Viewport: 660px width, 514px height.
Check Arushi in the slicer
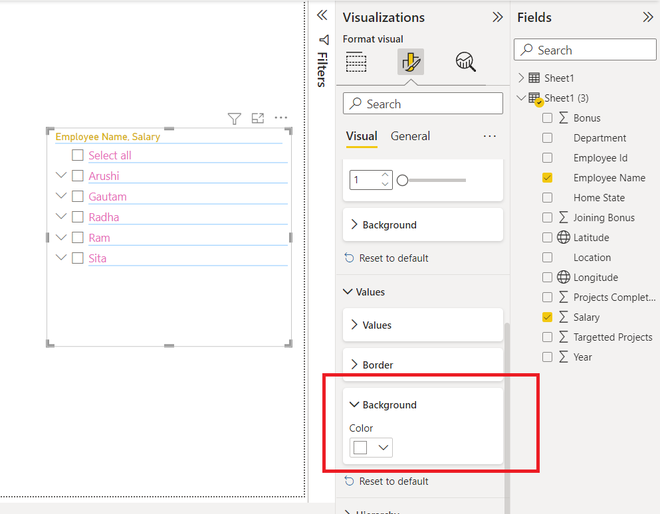click(x=77, y=176)
